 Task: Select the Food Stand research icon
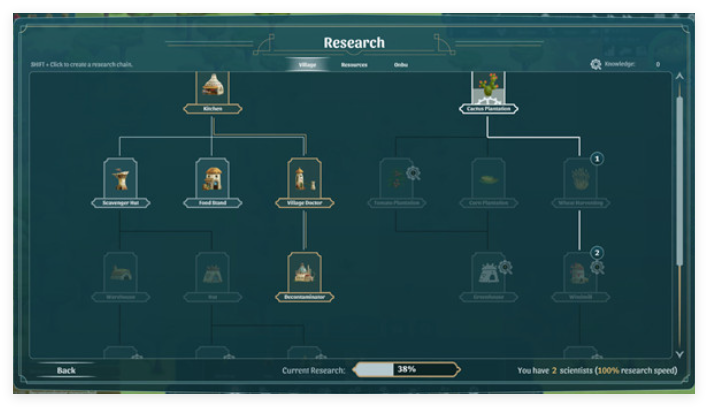(212, 180)
